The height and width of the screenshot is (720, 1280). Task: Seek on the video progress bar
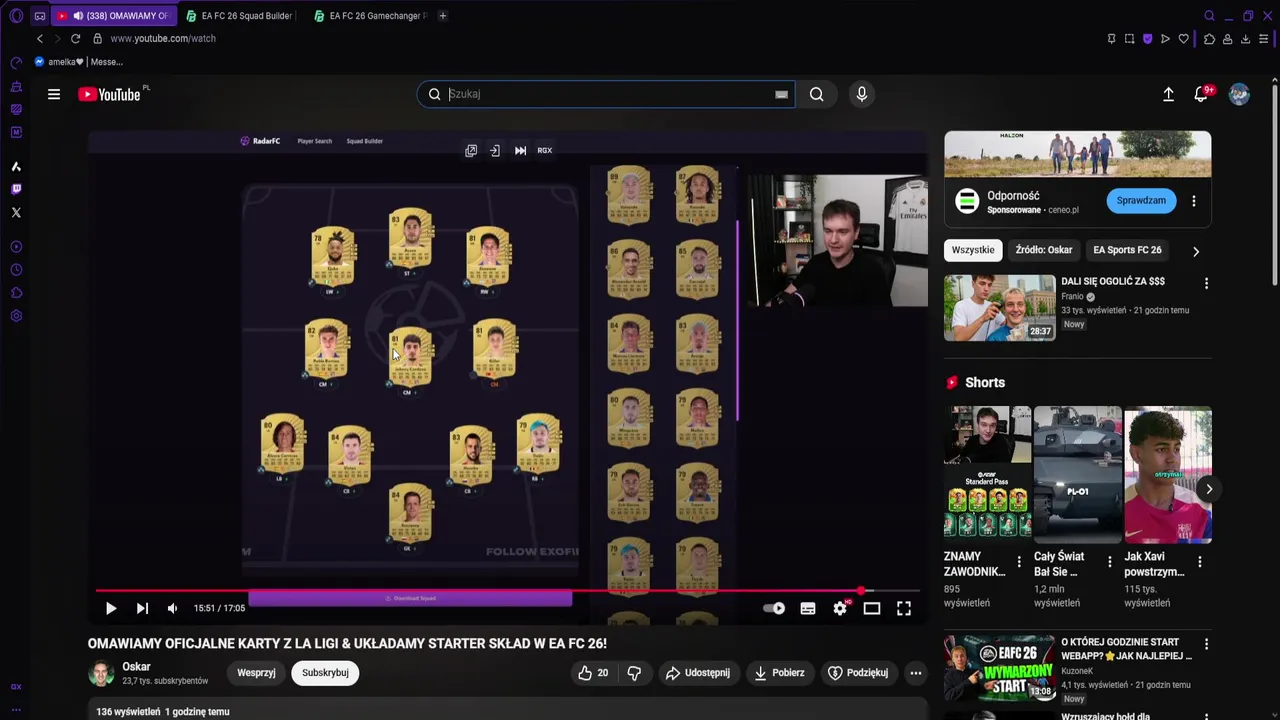click(507, 591)
